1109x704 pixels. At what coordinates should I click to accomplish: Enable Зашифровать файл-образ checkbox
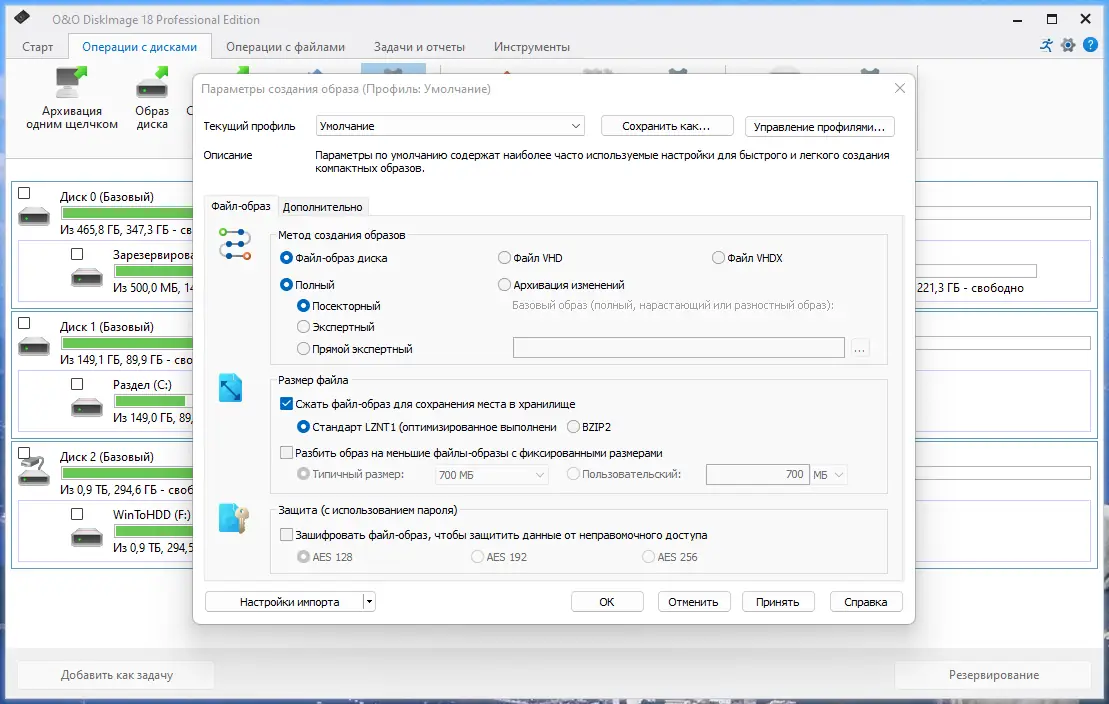click(x=286, y=535)
